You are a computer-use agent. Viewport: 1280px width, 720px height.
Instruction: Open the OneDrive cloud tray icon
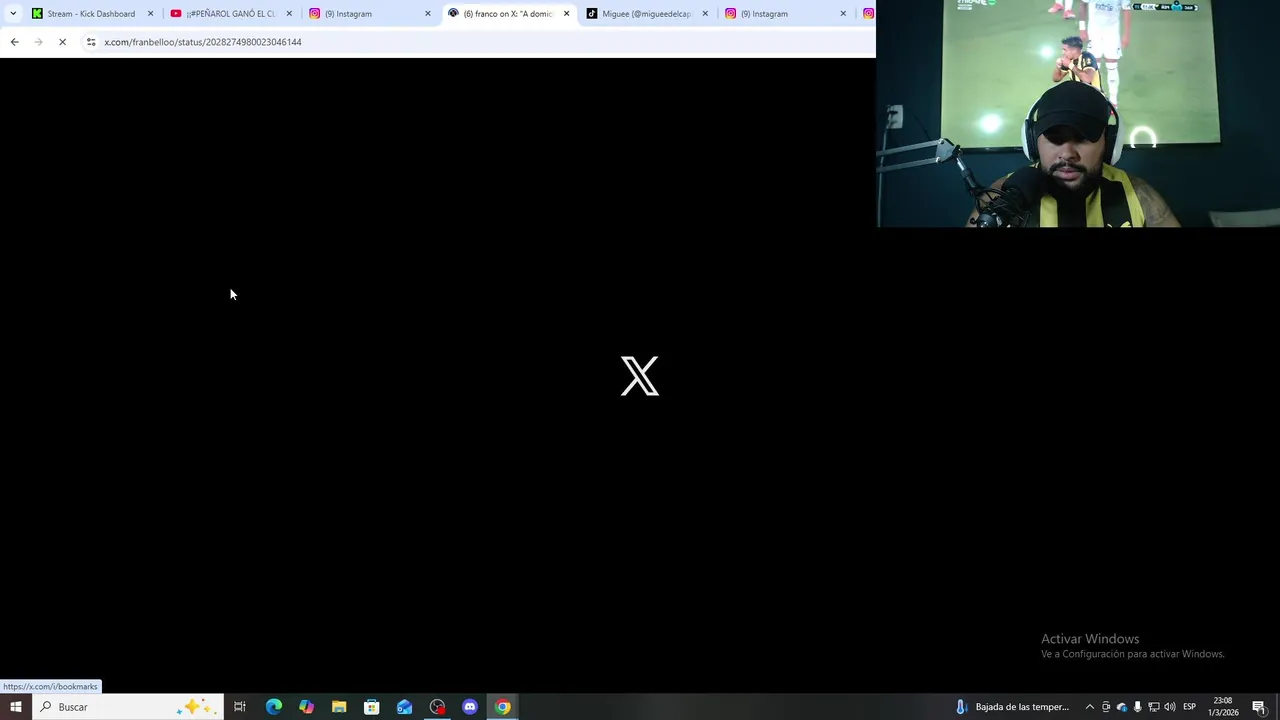click(1122, 707)
